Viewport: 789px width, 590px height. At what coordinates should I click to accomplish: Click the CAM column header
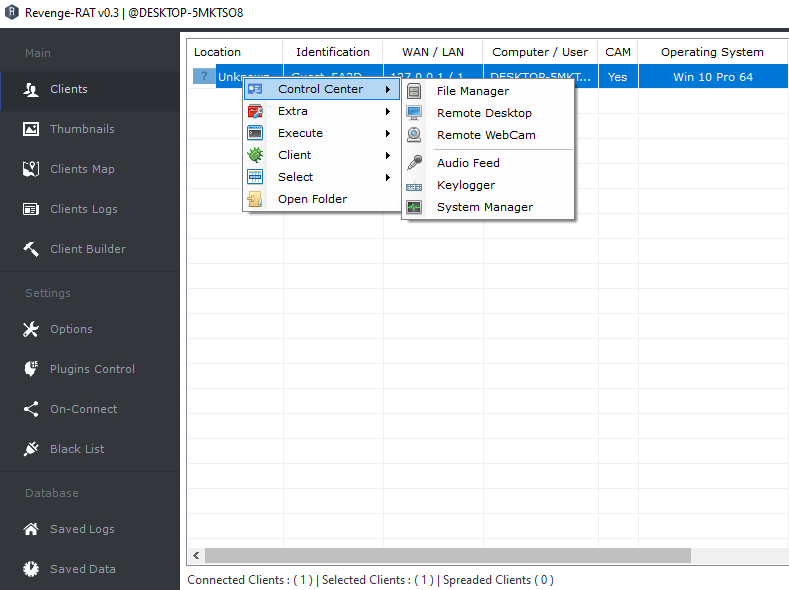coord(618,52)
